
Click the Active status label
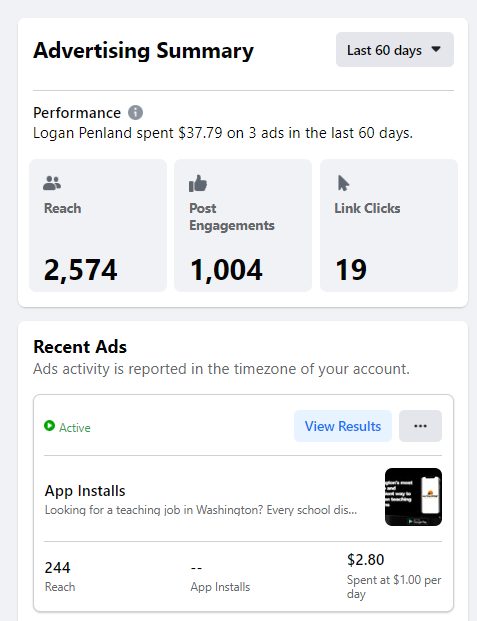point(75,428)
